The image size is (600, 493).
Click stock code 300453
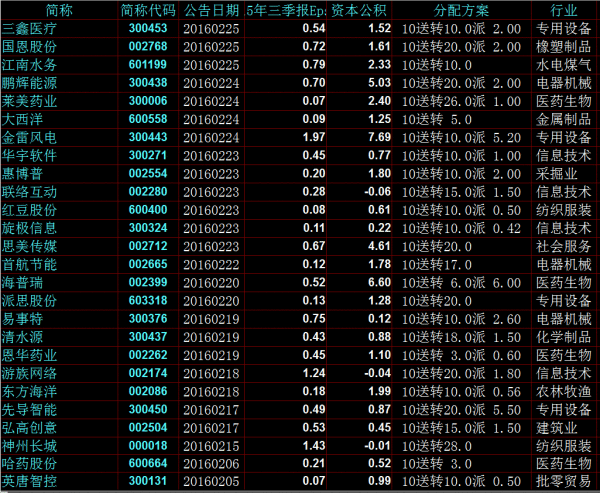pyautogui.click(x=148, y=28)
